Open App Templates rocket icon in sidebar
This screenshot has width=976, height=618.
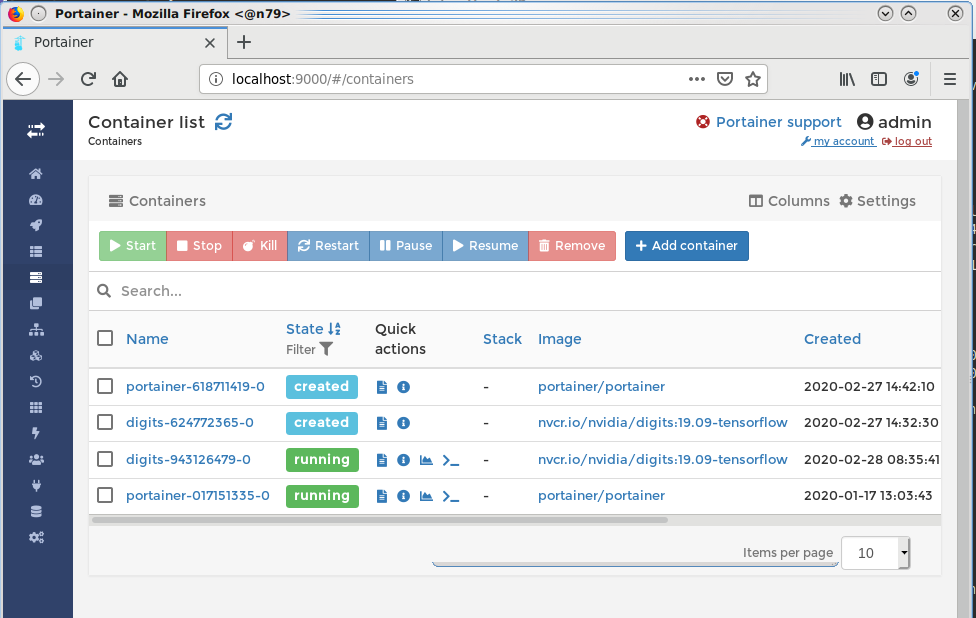[36, 225]
